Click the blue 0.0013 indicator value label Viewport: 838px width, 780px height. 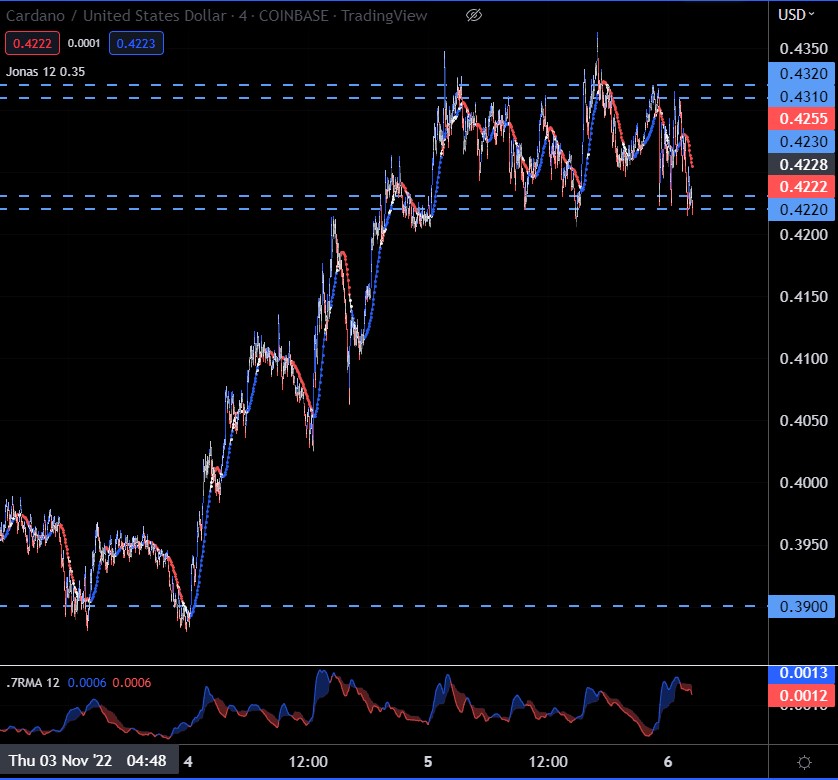click(803, 674)
